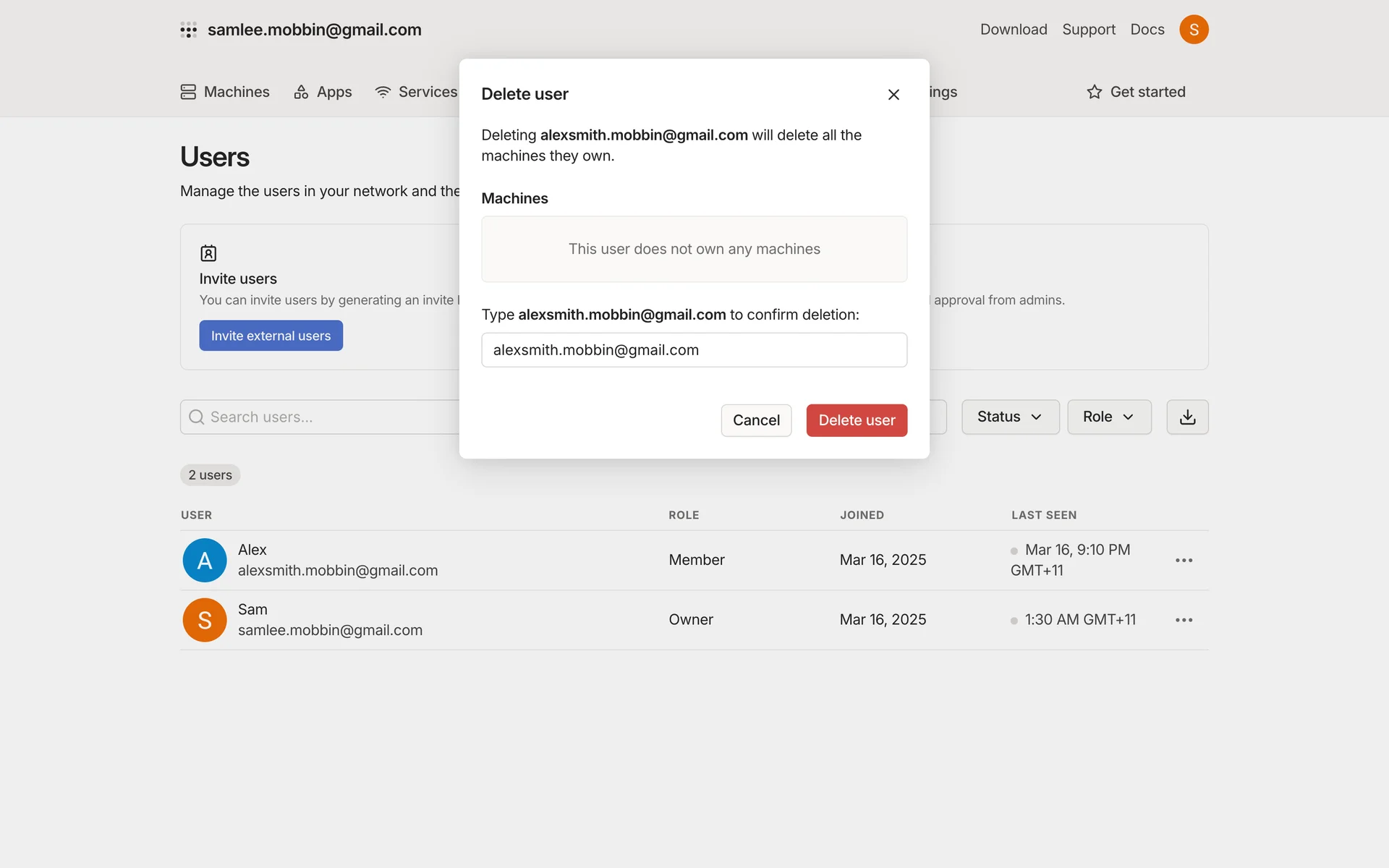
Task: Go to the Services tab
Action: tap(416, 92)
